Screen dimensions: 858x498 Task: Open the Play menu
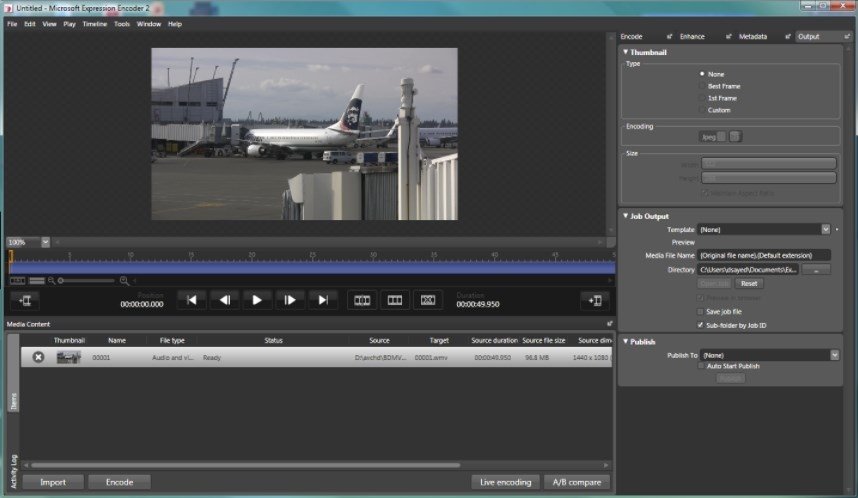69,24
